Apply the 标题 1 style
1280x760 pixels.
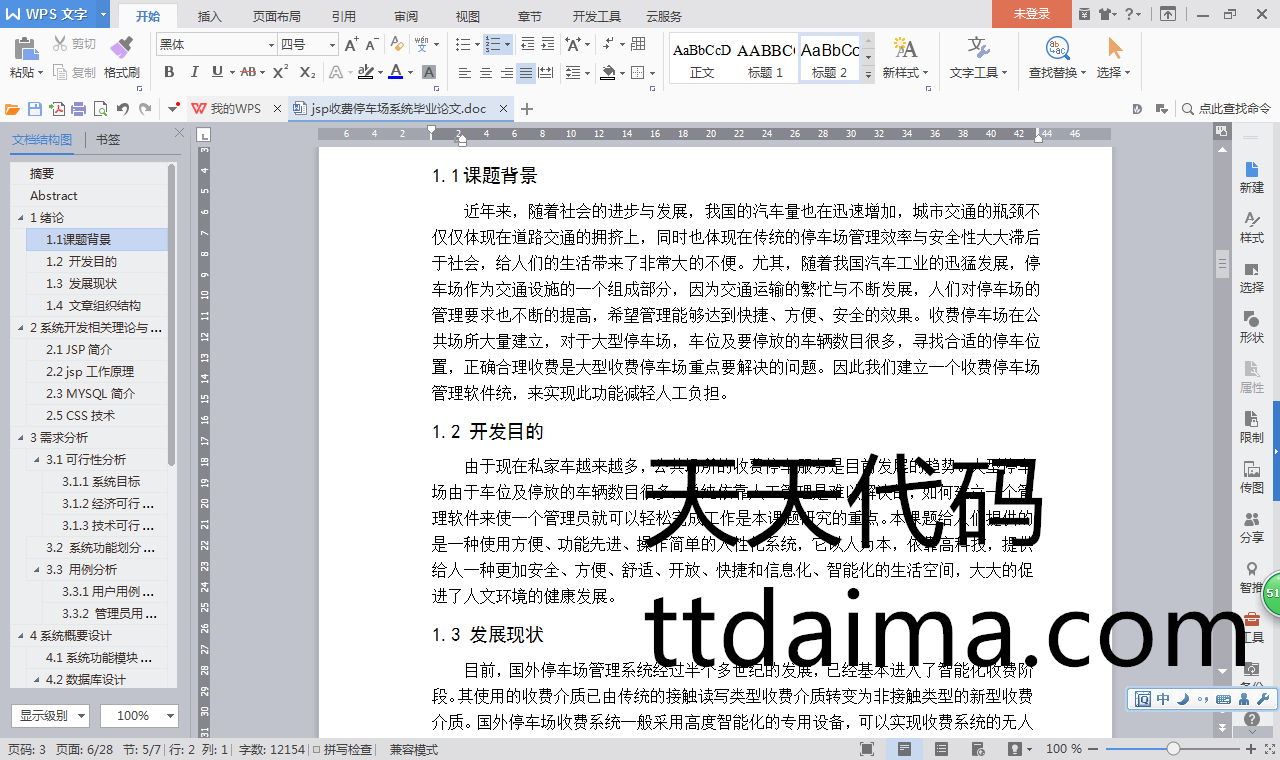[x=765, y=59]
